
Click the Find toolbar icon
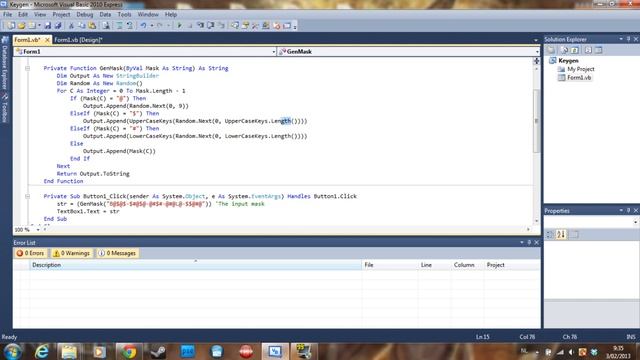106,26
